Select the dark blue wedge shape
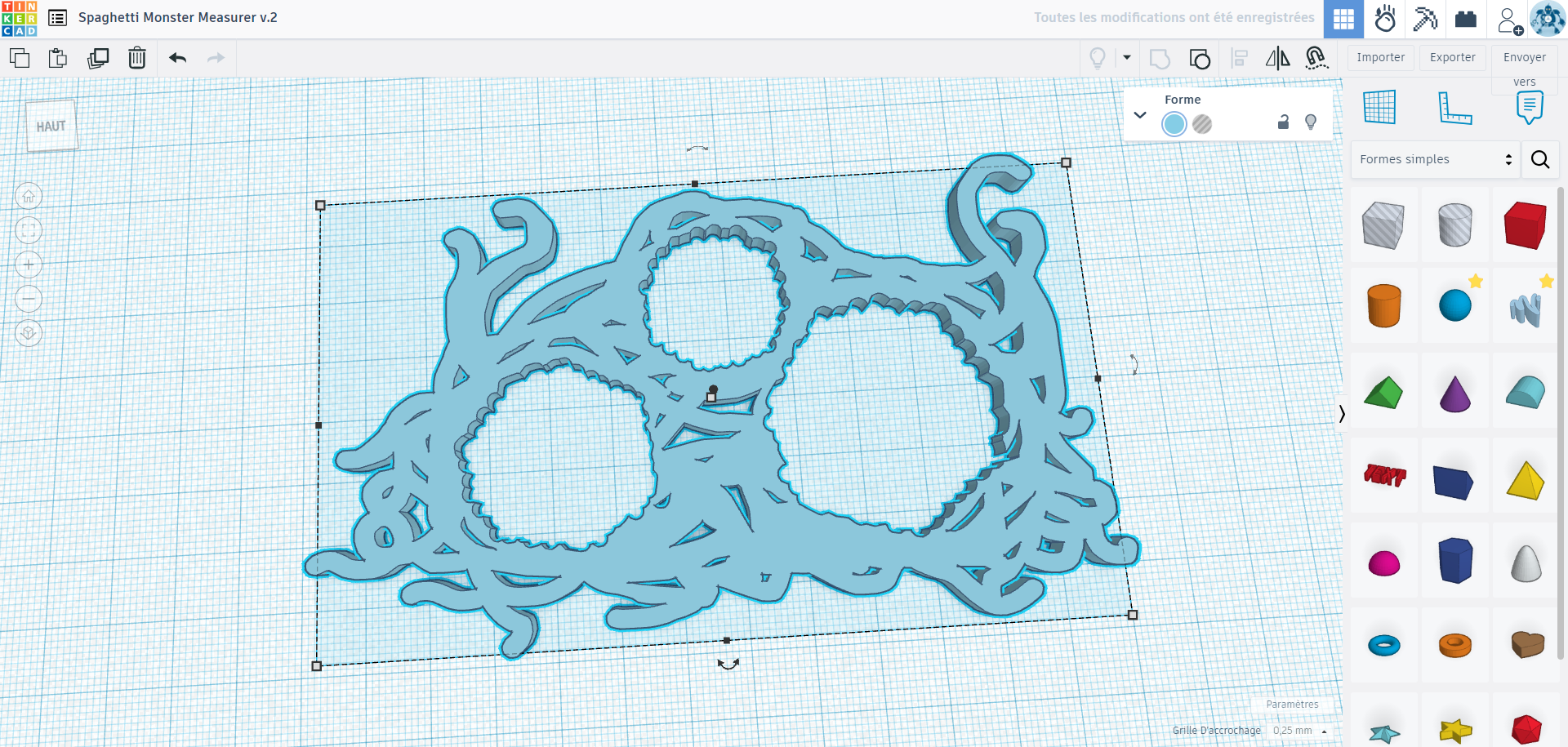Screen dimensions: 1568x747 click(1454, 482)
